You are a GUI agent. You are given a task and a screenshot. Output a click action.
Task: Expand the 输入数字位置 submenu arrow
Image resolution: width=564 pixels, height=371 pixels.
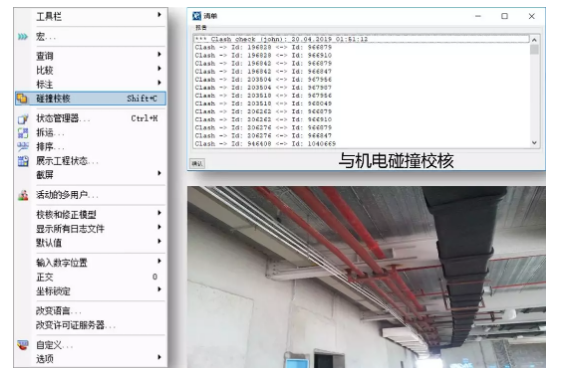(159, 261)
